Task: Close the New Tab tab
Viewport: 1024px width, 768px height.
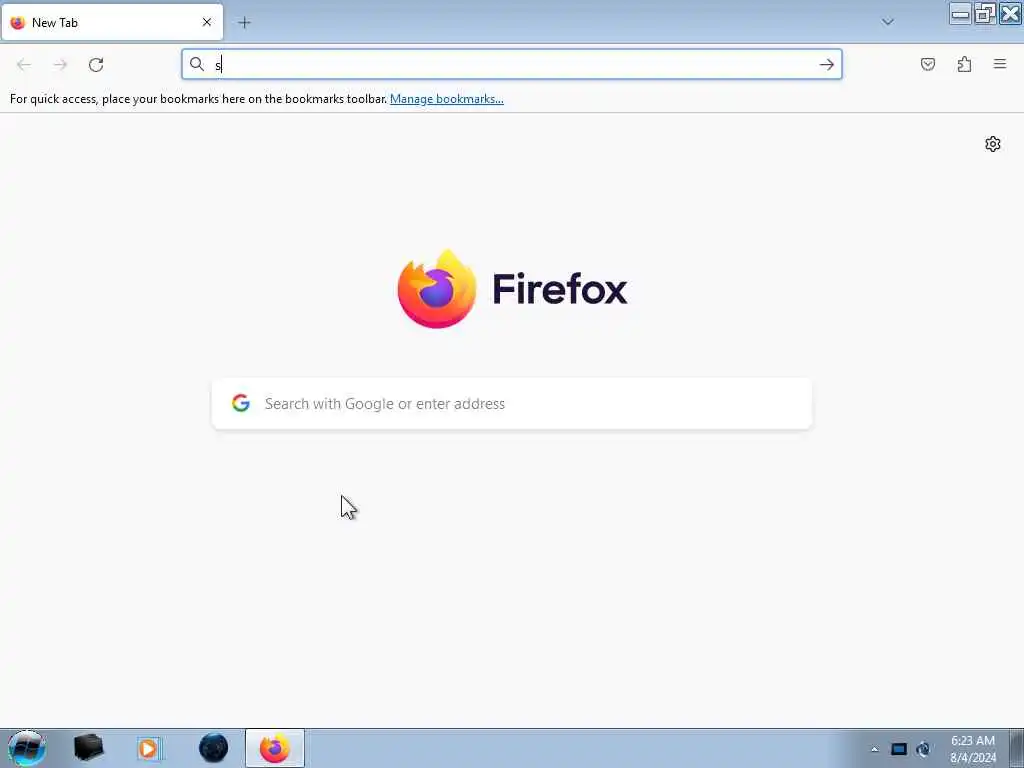Action: click(x=206, y=22)
